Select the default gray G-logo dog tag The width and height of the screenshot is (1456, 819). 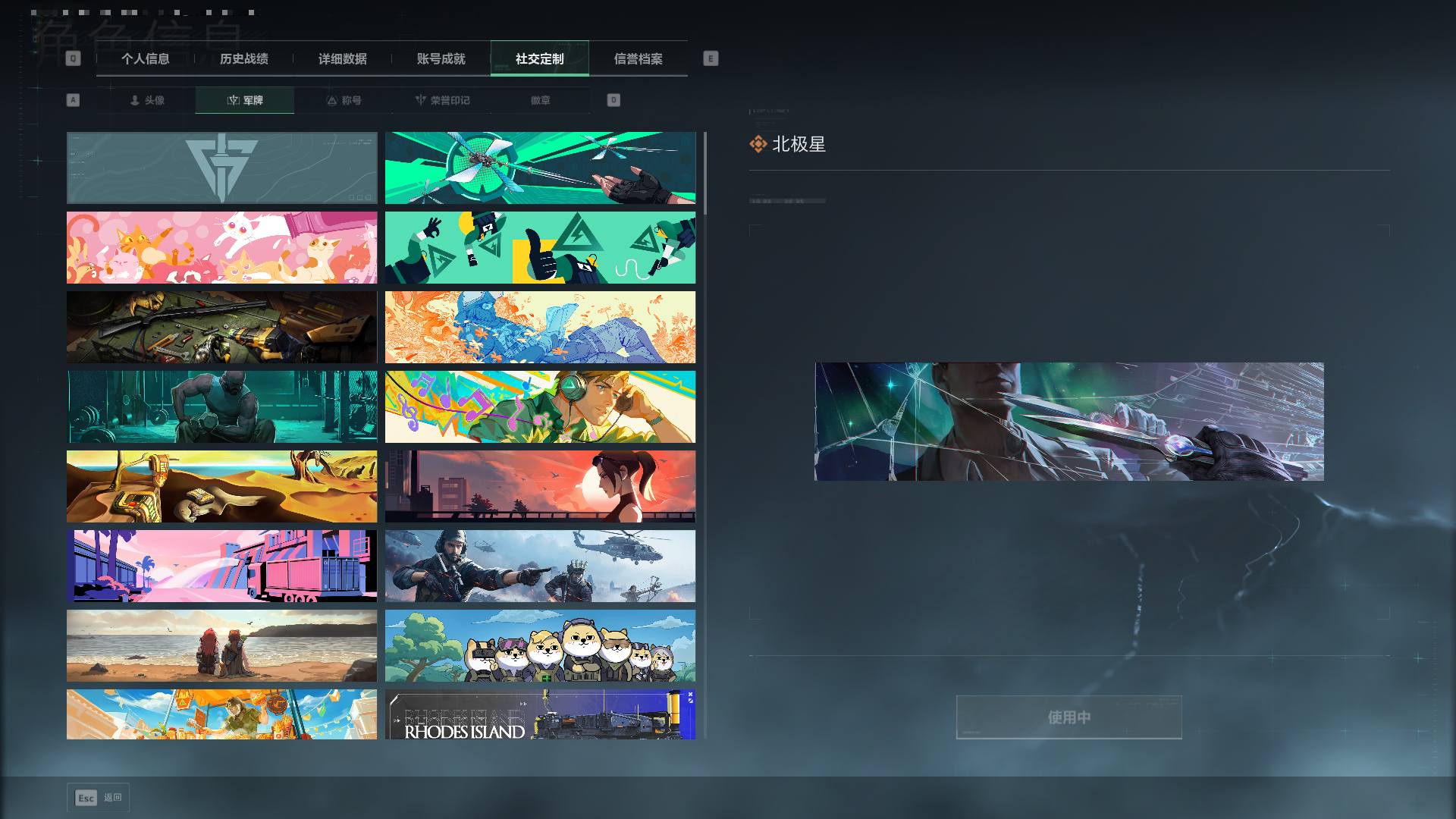point(221,168)
